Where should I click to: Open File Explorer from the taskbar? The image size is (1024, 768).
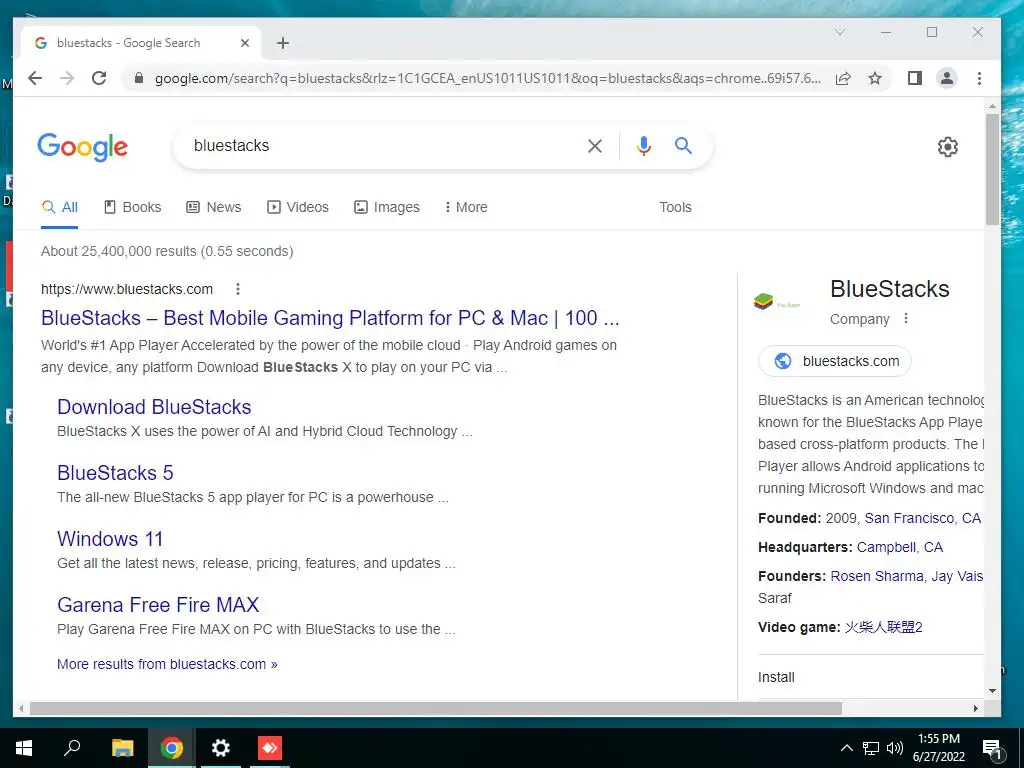[122, 748]
